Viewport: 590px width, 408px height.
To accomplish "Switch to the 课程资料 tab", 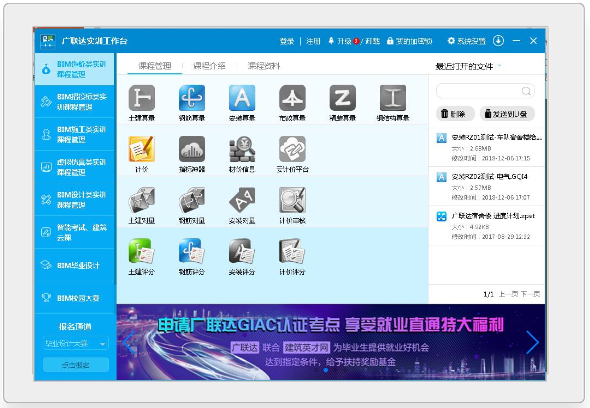I will 264,66.
